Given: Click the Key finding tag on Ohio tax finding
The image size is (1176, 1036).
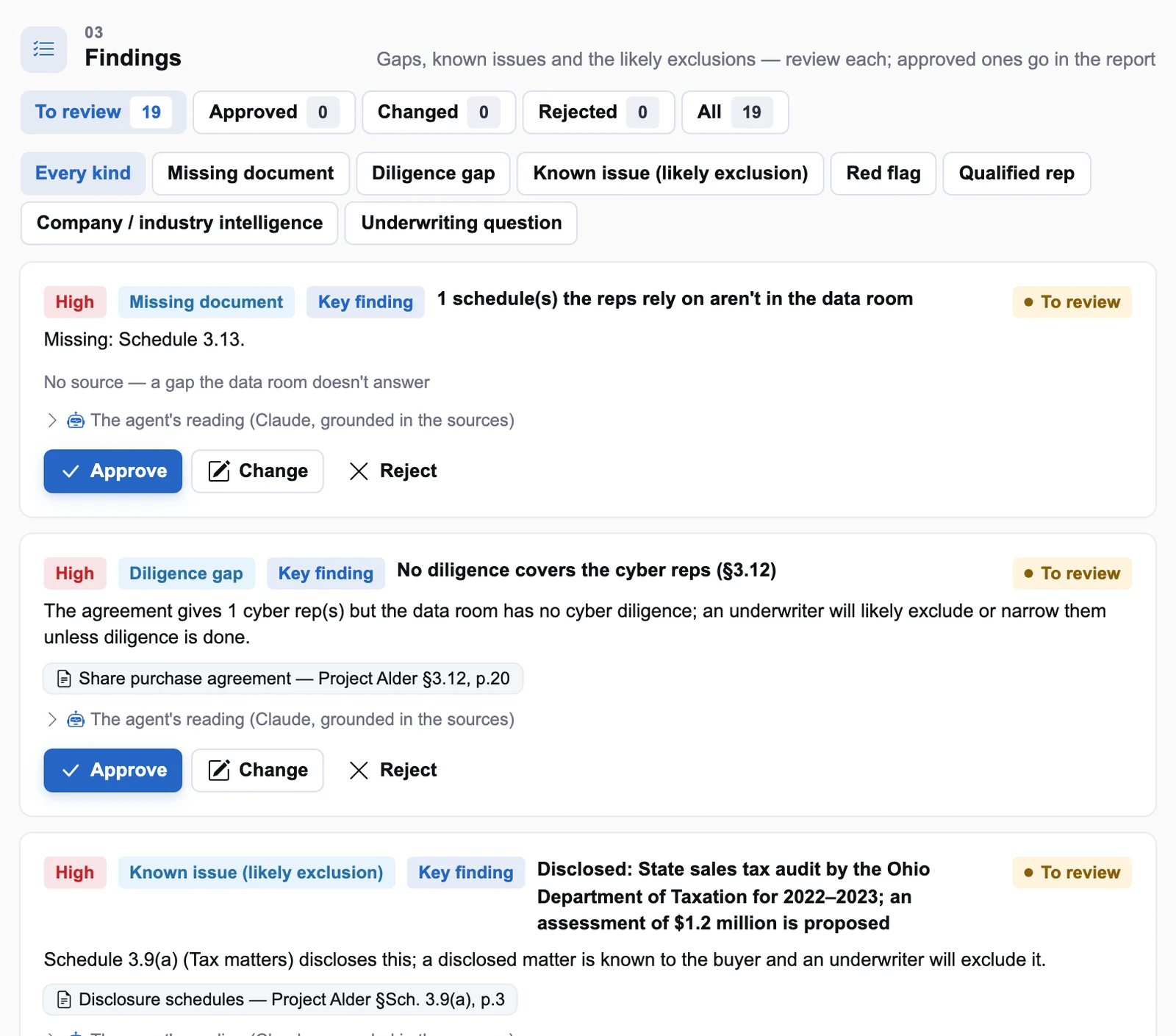Looking at the screenshot, I should [466, 873].
